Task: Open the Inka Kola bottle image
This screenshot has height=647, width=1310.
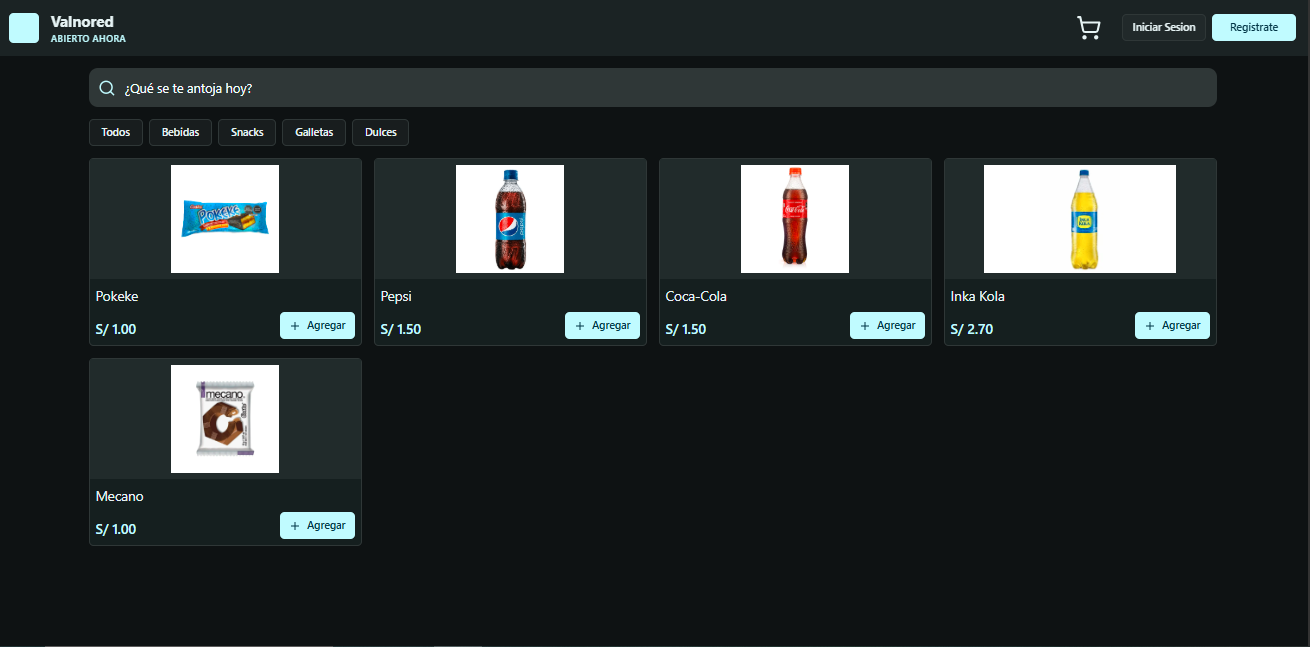Action: tap(1080, 219)
